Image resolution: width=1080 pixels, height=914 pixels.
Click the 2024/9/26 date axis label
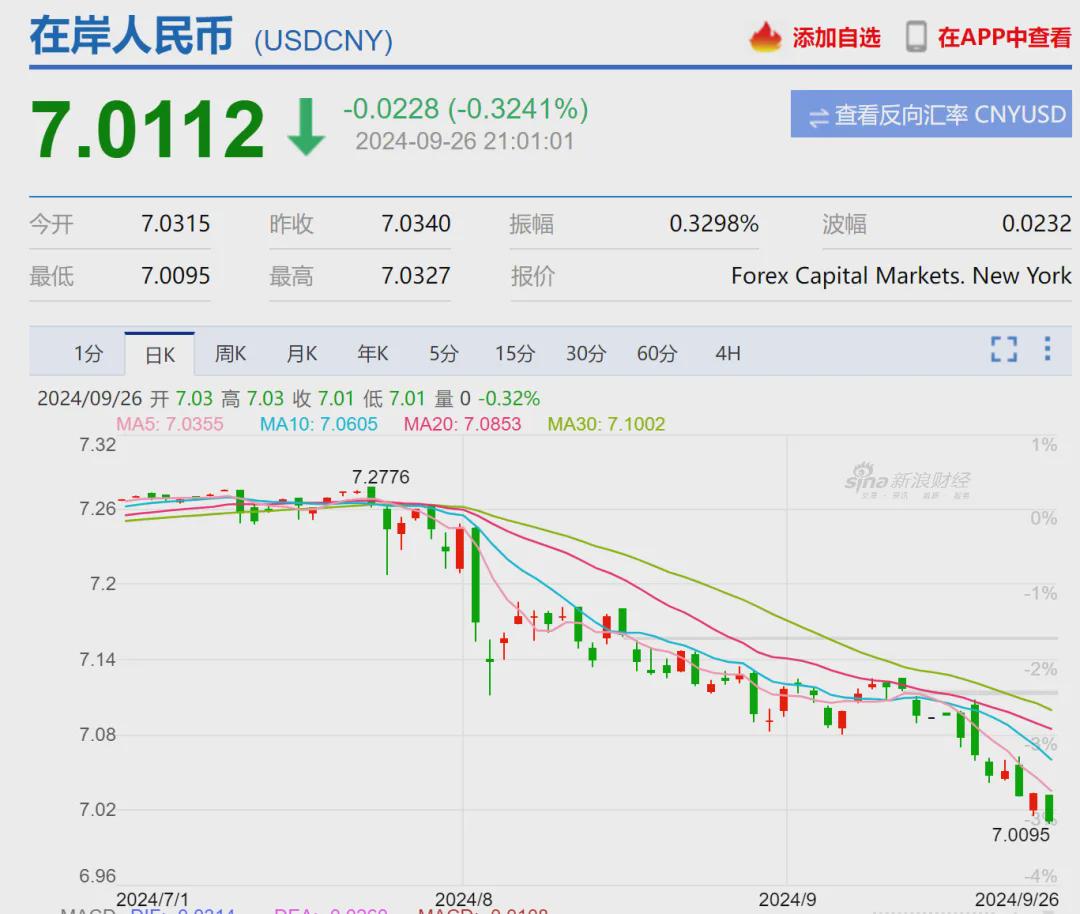[x=1017, y=899]
